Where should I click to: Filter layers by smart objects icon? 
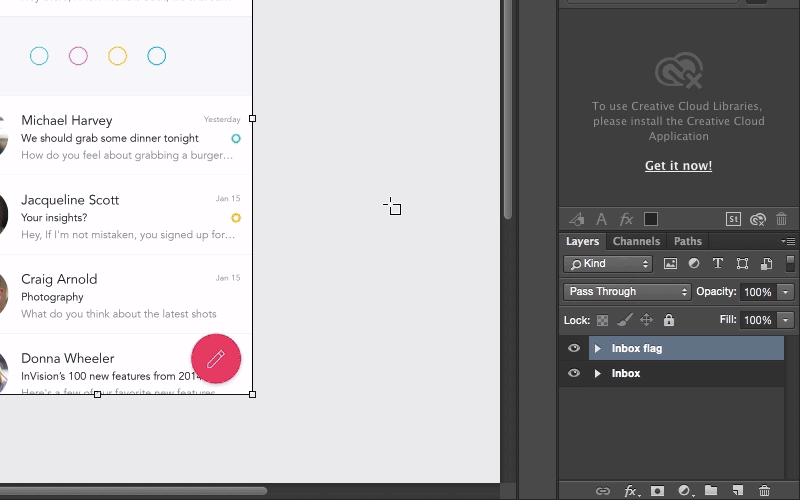[766, 263]
